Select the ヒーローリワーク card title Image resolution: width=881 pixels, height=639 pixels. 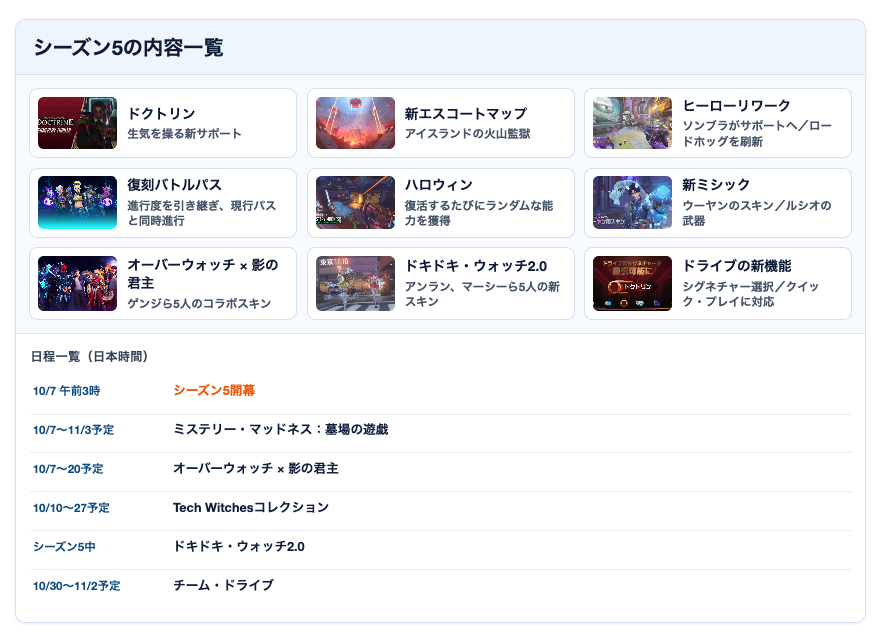click(737, 106)
